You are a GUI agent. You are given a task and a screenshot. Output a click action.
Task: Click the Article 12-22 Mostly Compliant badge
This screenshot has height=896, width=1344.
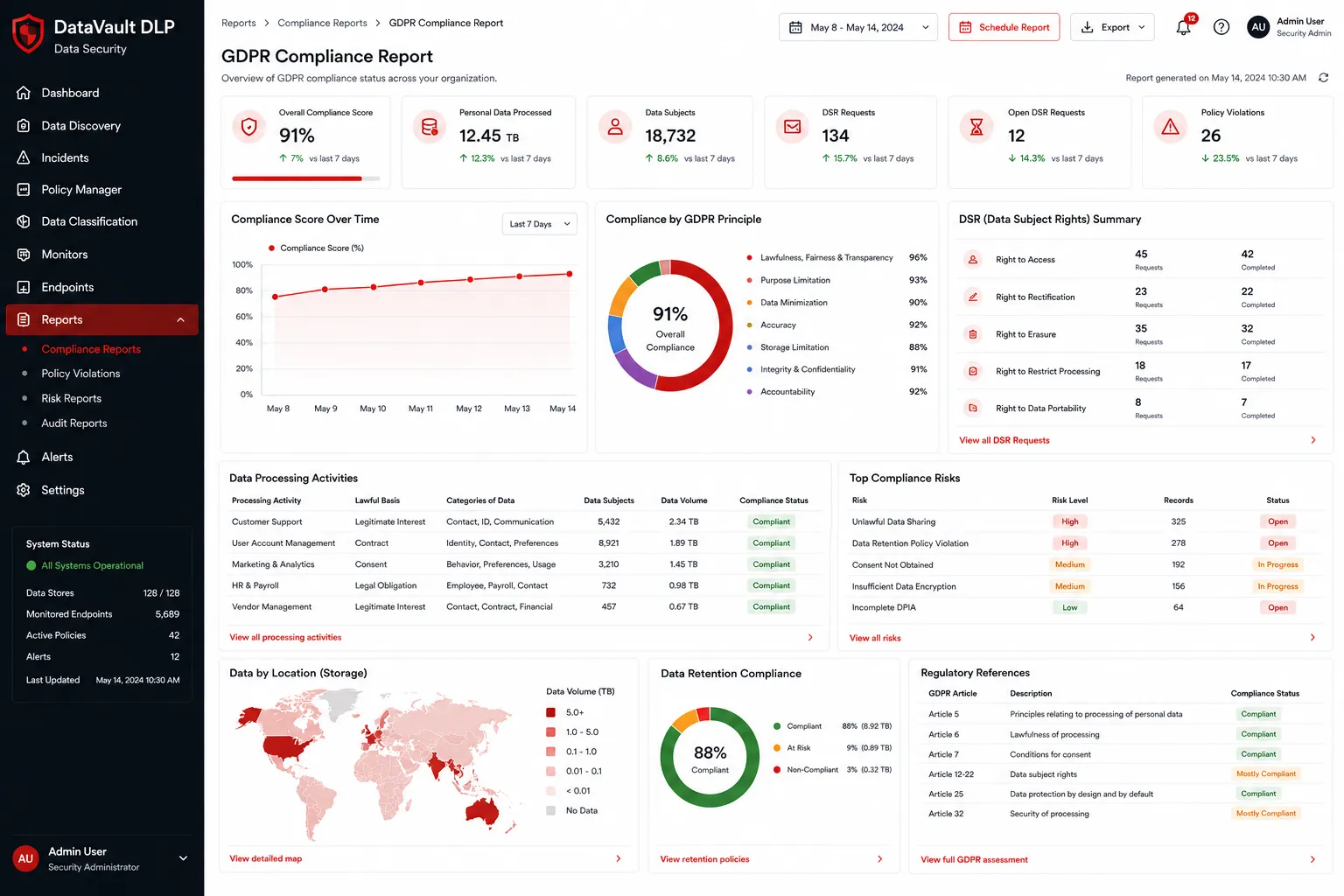point(1266,774)
